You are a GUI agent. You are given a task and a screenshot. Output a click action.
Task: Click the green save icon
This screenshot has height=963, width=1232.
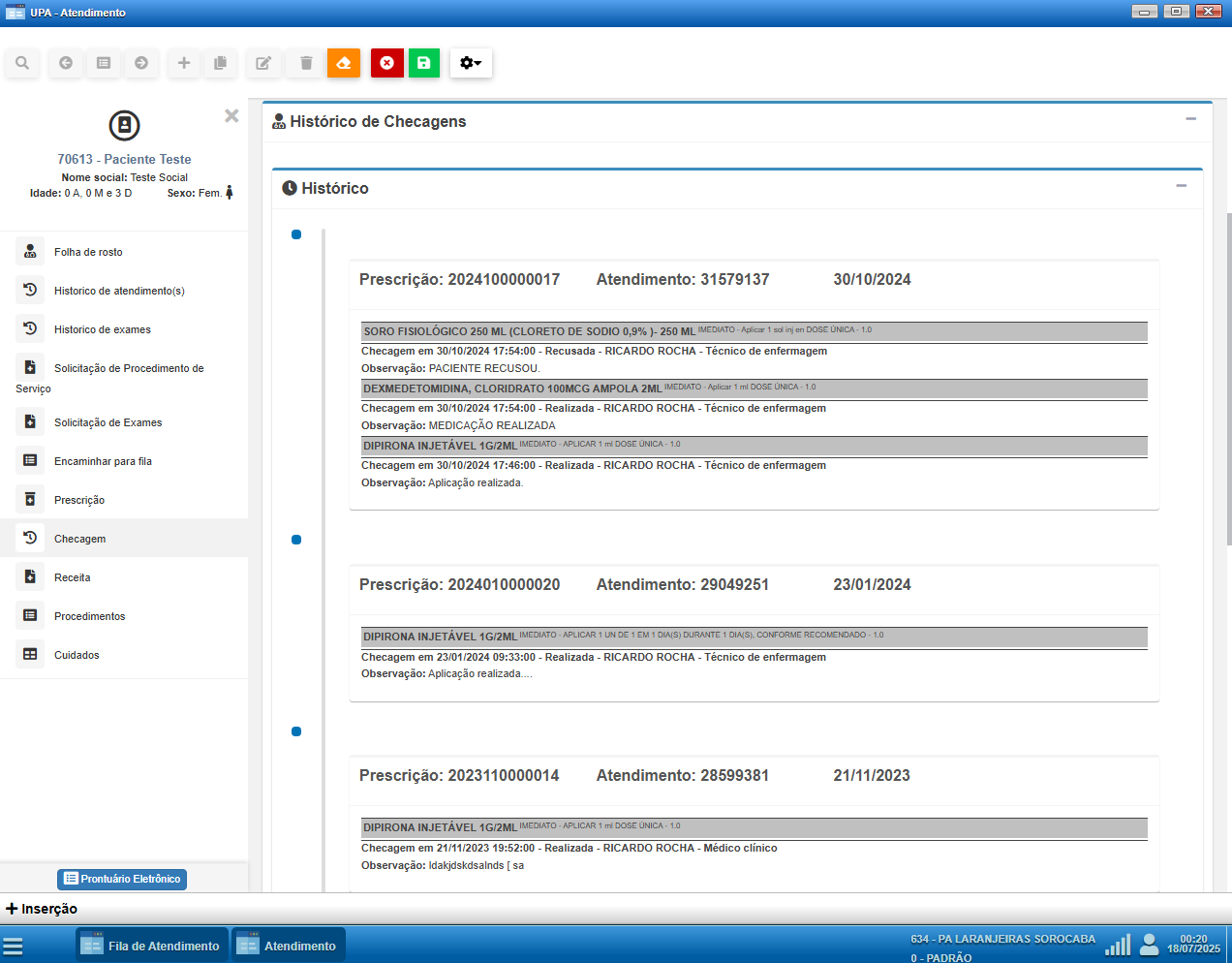(424, 63)
